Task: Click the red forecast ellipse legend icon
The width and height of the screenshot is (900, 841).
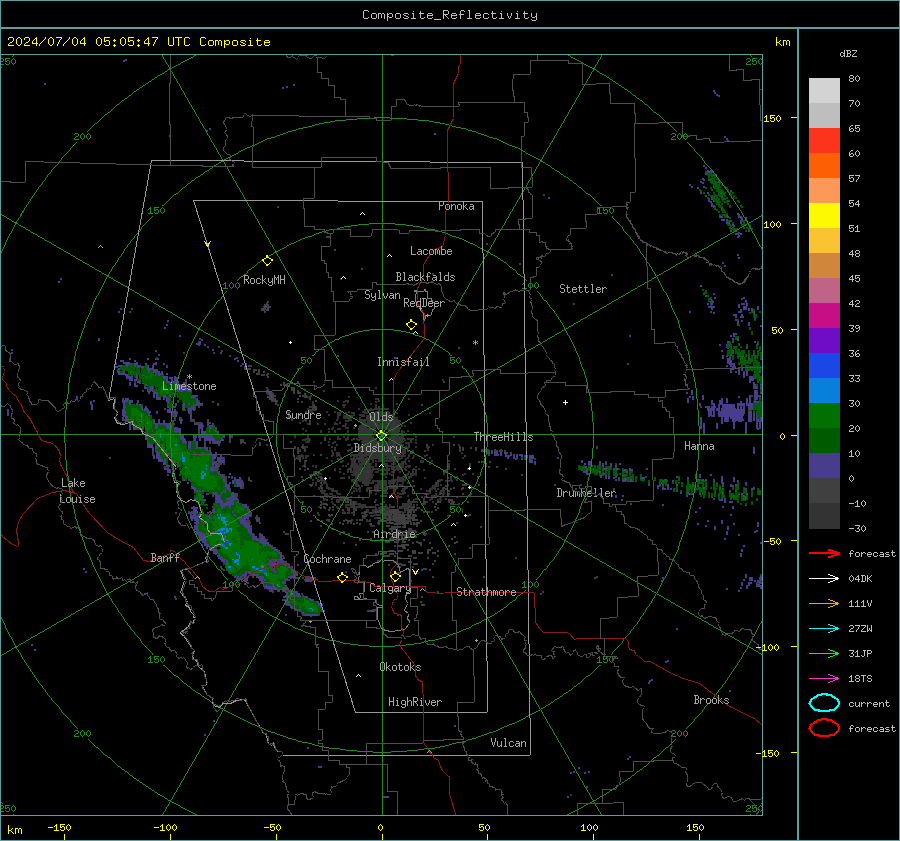Action: tap(824, 728)
